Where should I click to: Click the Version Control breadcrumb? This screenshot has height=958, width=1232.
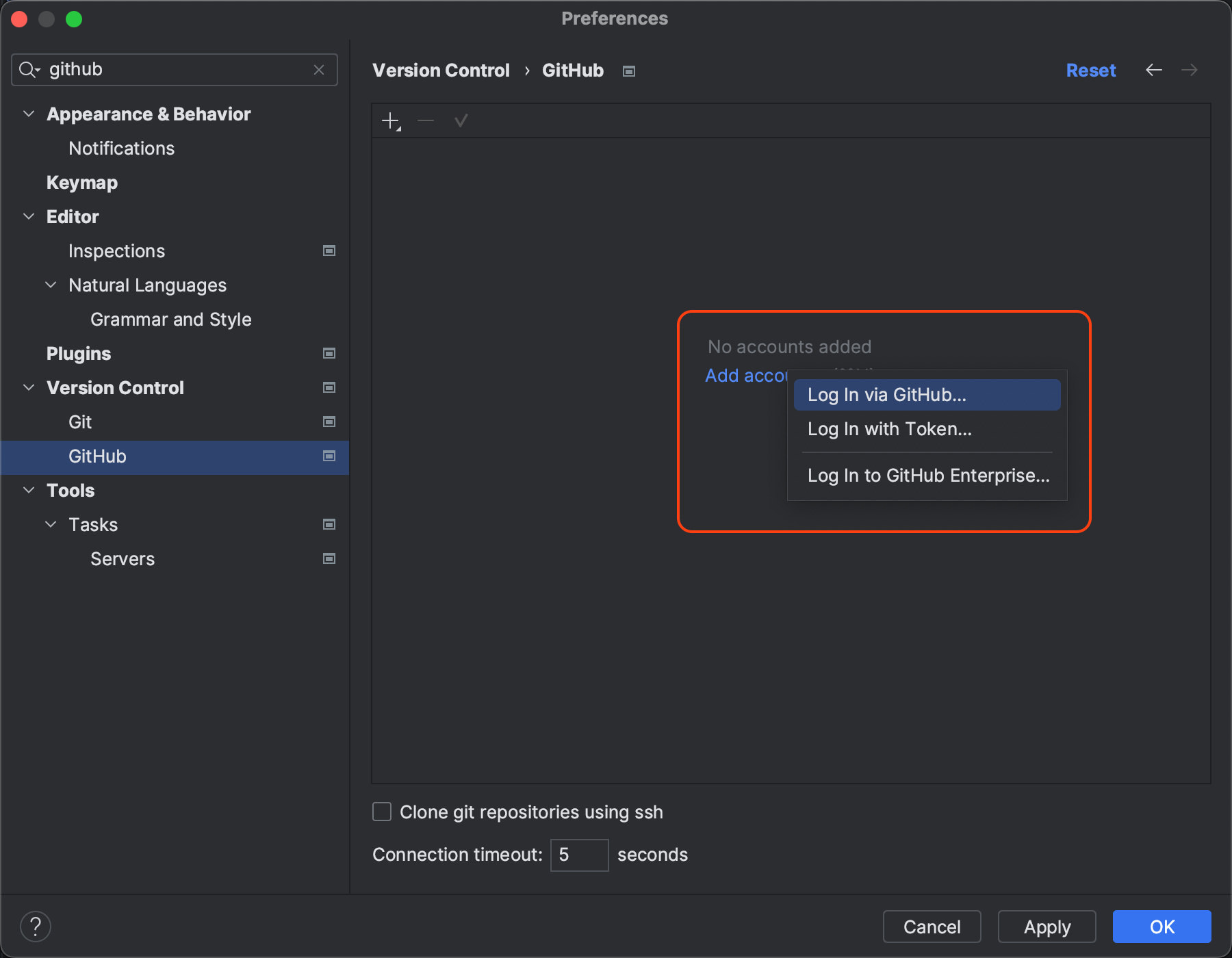pos(441,70)
